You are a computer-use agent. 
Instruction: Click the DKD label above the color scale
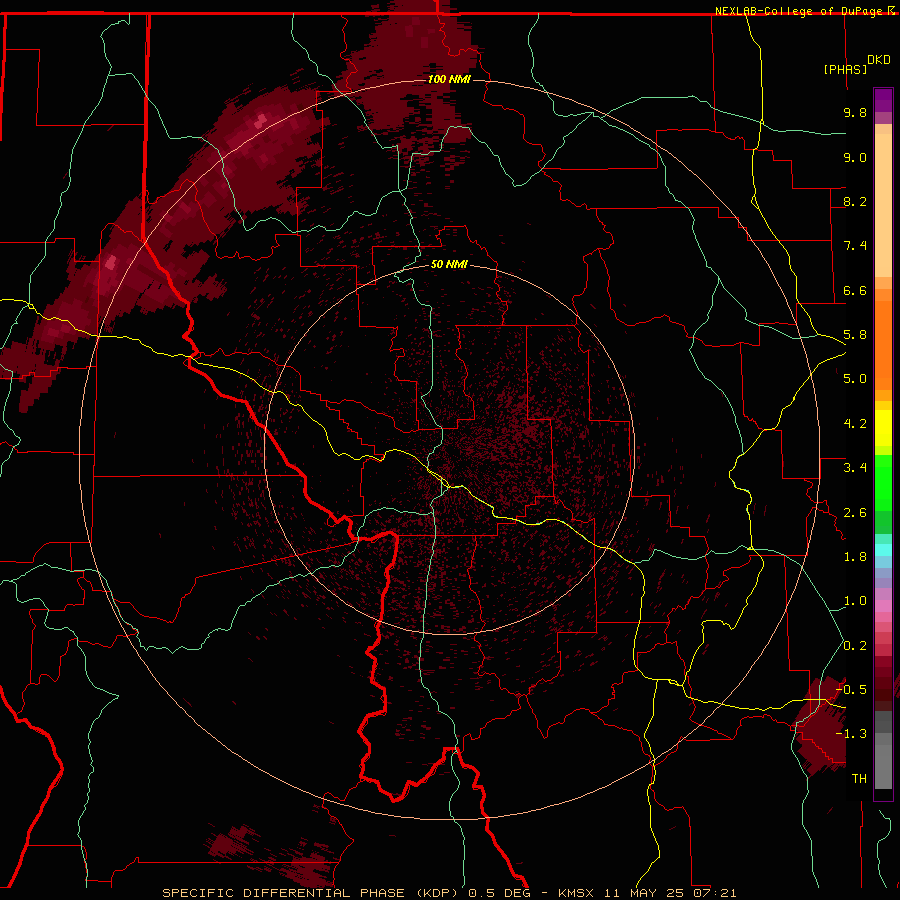coord(879,60)
